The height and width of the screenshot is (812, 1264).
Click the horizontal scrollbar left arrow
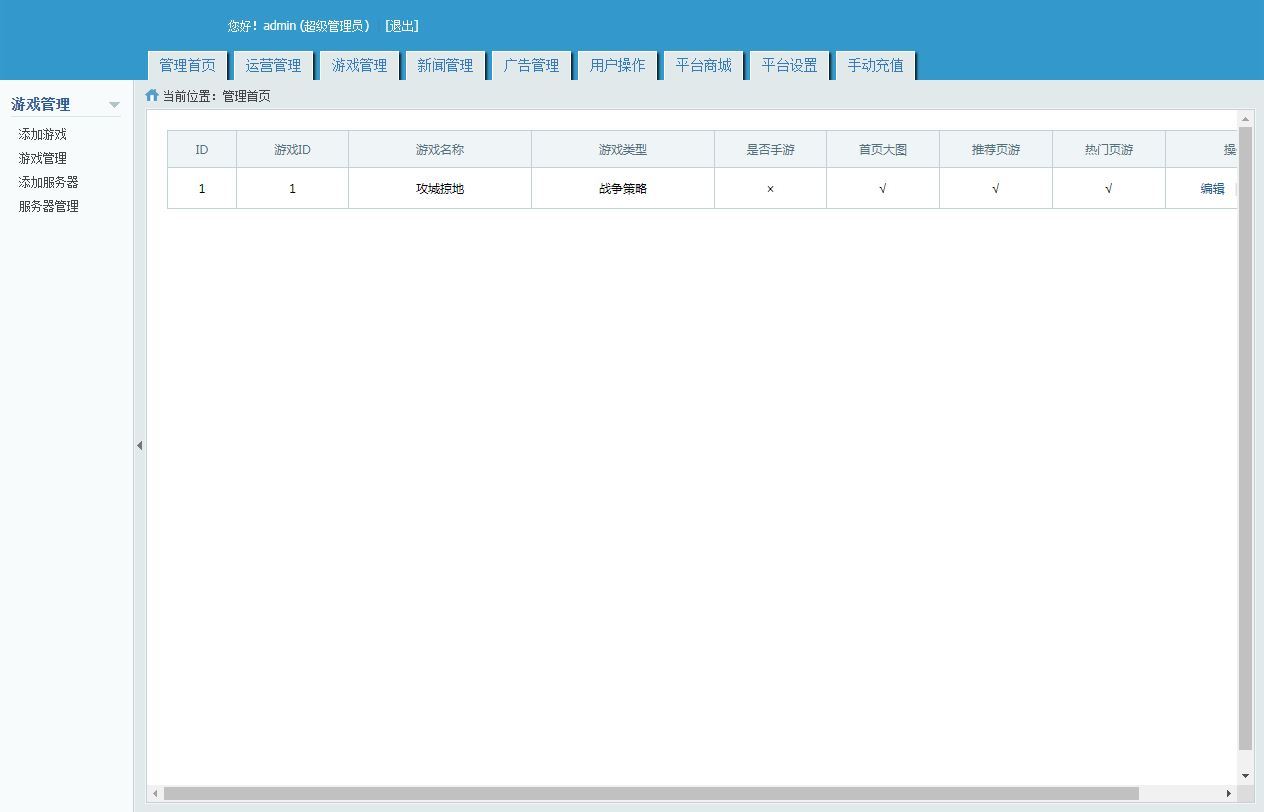coord(155,793)
